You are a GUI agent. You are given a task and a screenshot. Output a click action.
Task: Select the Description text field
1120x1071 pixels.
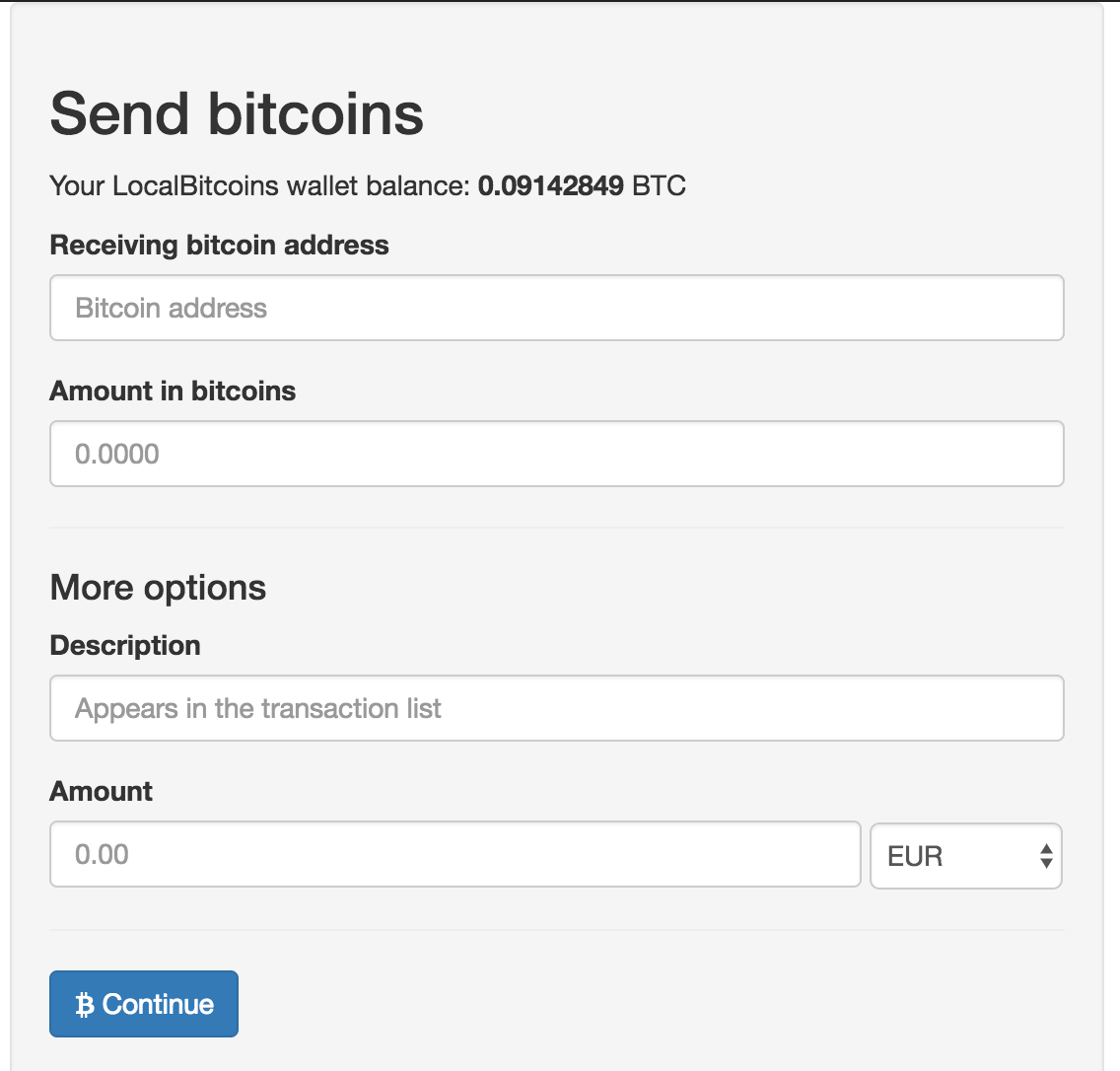click(556, 708)
